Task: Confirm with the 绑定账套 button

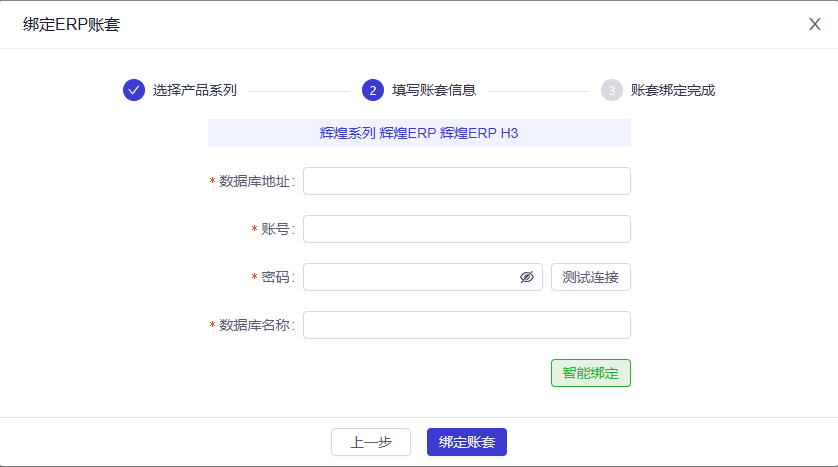Action: (467, 442)
